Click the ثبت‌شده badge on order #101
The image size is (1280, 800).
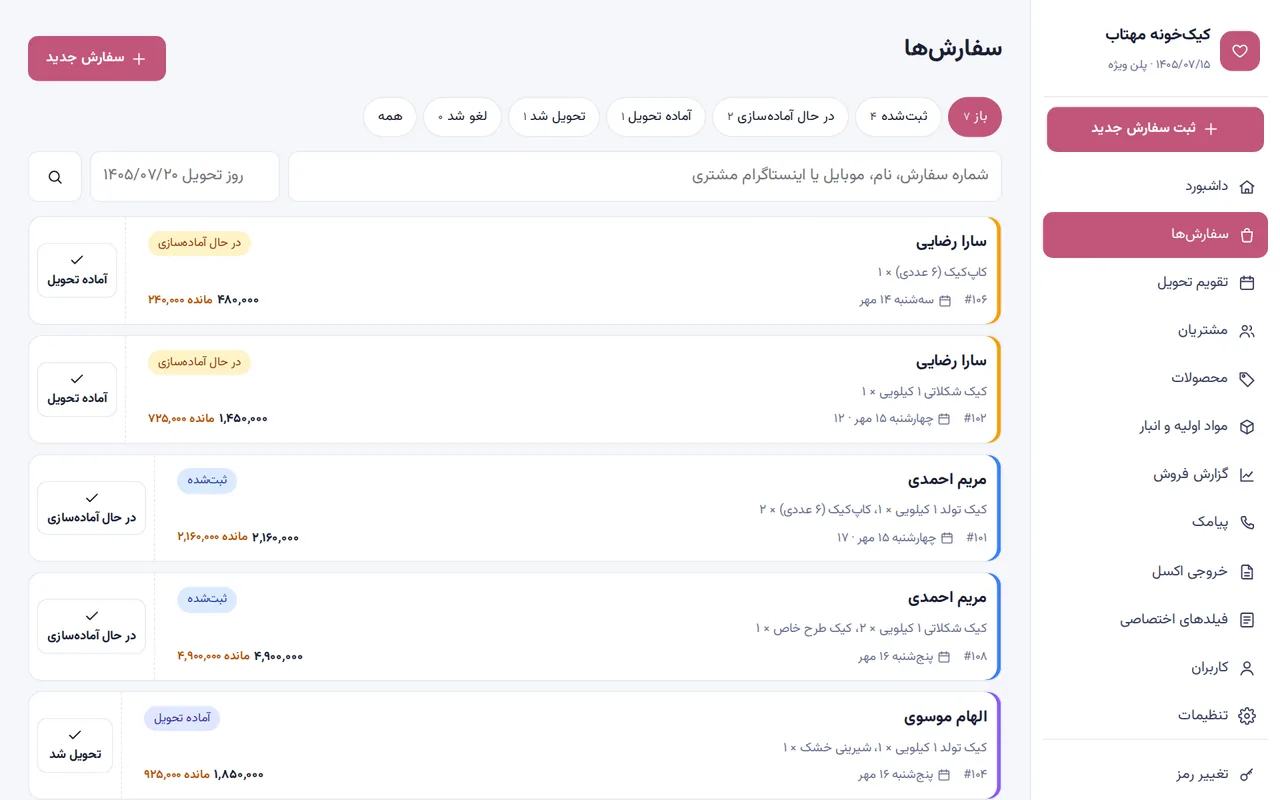coord(207,481)
